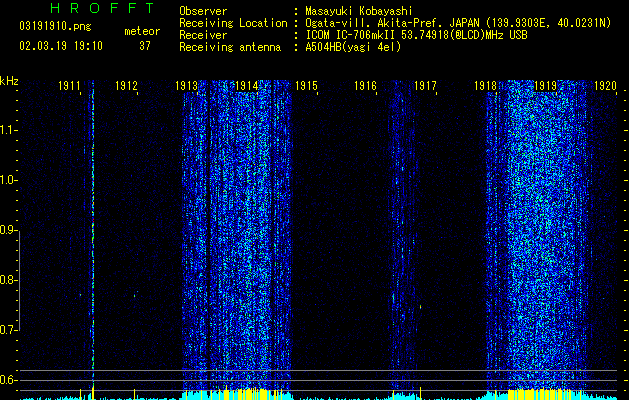This screenshot has height=400, width=629.
Task: Select the file name 03191910.png
Action: point(55,27)
